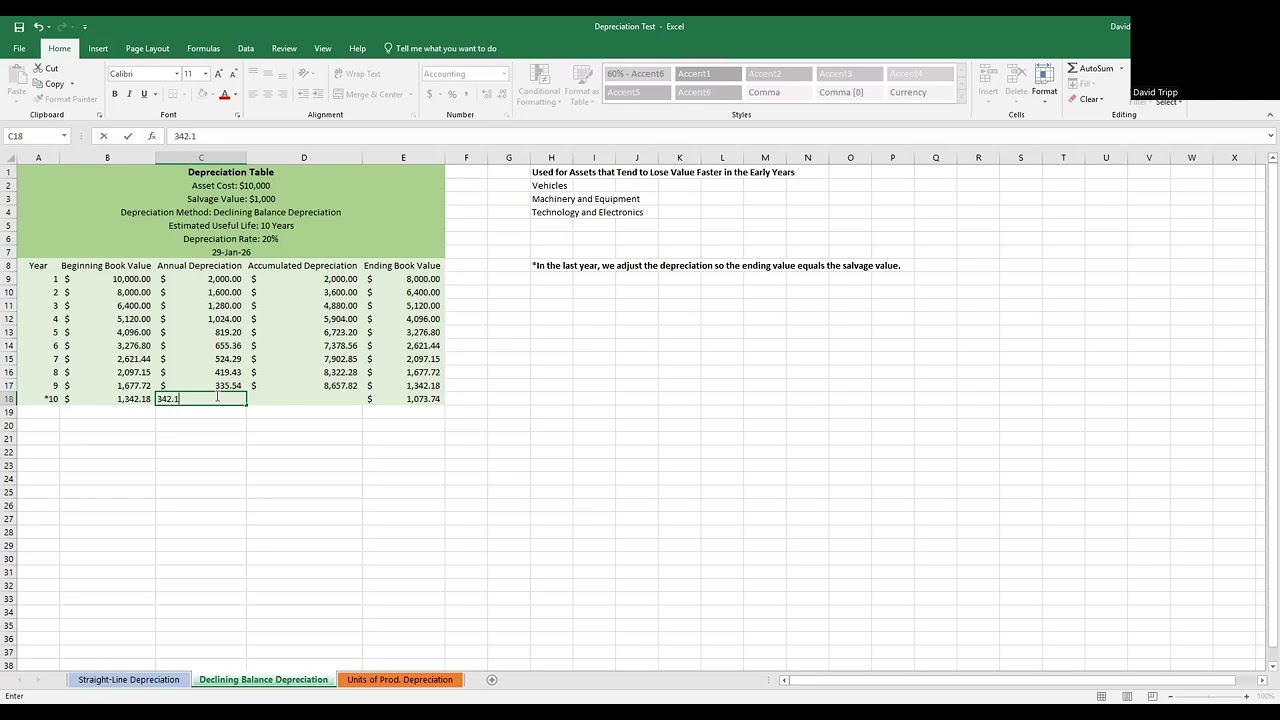Viewport: 1280px width, 720px height.
Task: Toggle Wrap Text
Action: coord(357,74)
